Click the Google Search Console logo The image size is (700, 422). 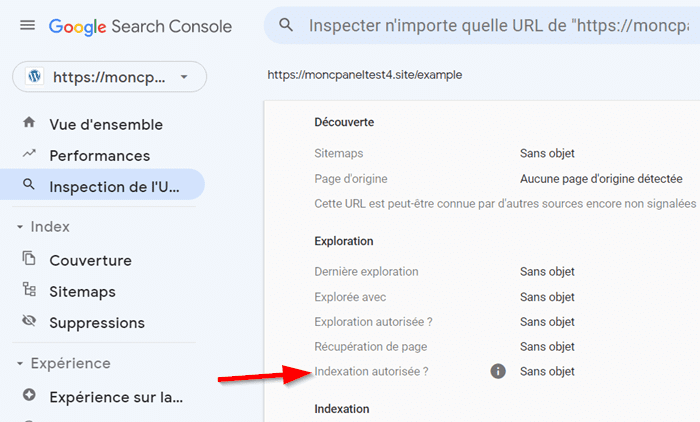140,27
